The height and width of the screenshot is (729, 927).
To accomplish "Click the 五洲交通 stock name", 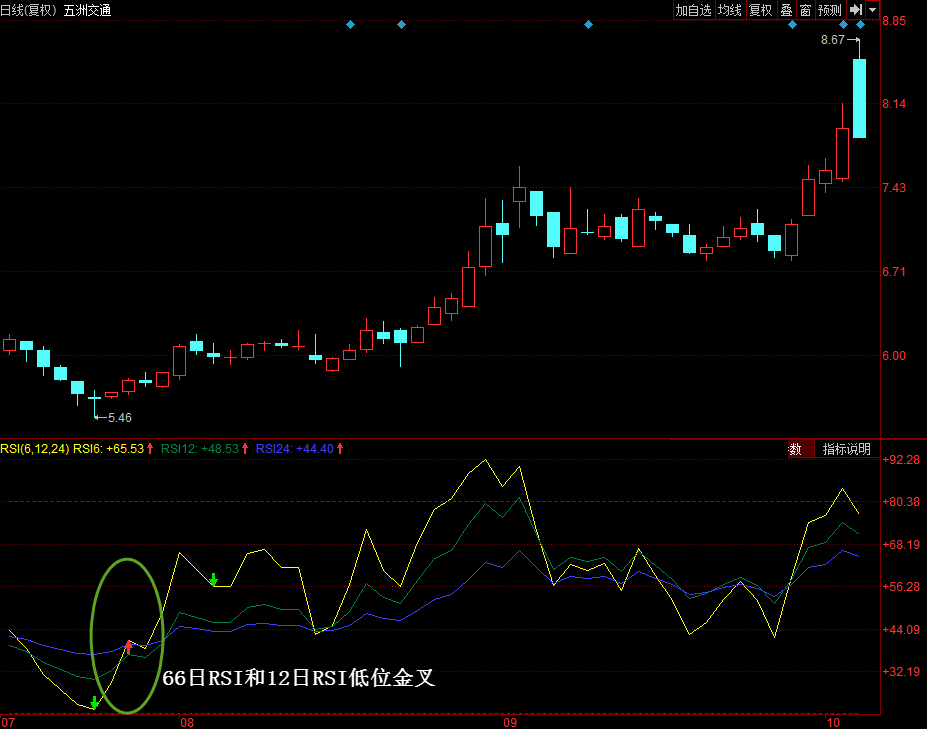I will [x=88, y=10].
